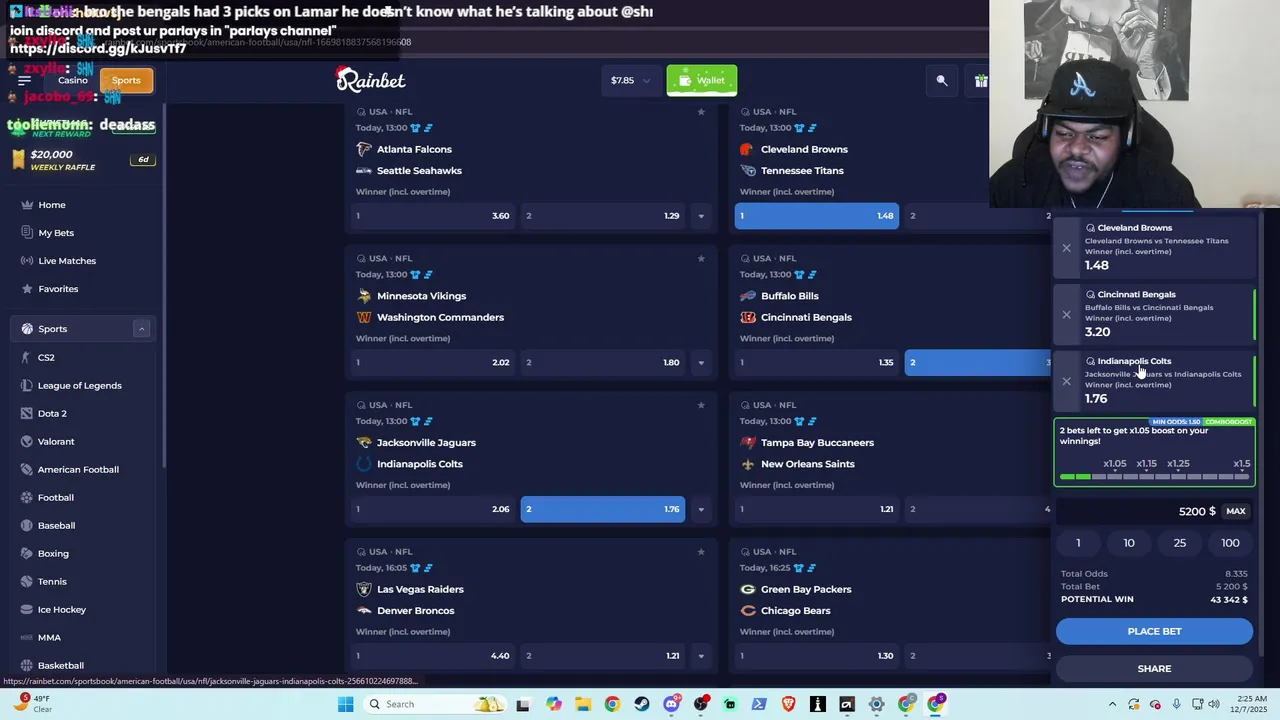Favorite the Raiders vs Broncos match star
1280x720 pixels.
tap(701, 552)
